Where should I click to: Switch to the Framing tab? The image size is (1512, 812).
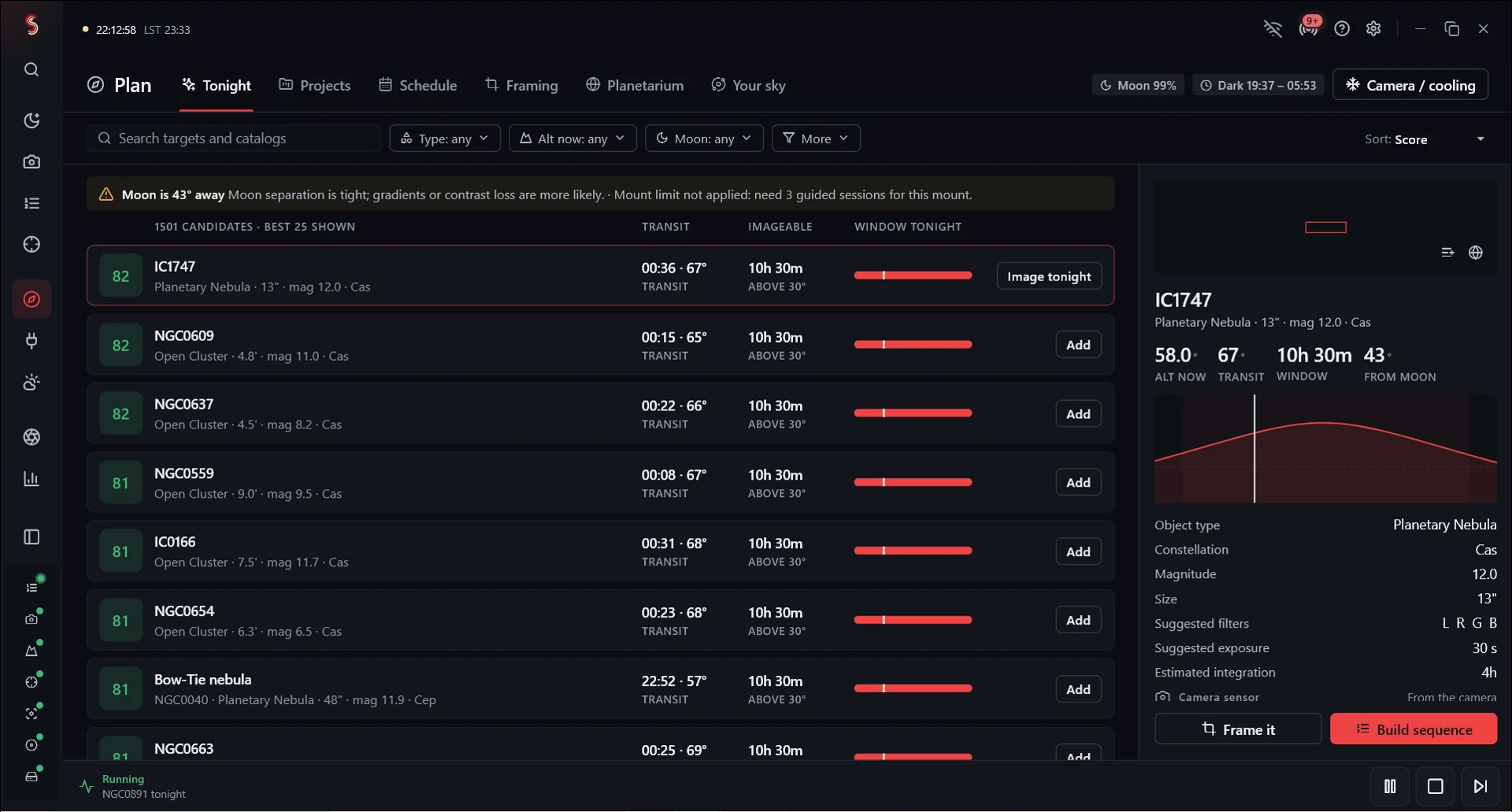[521, 85]
